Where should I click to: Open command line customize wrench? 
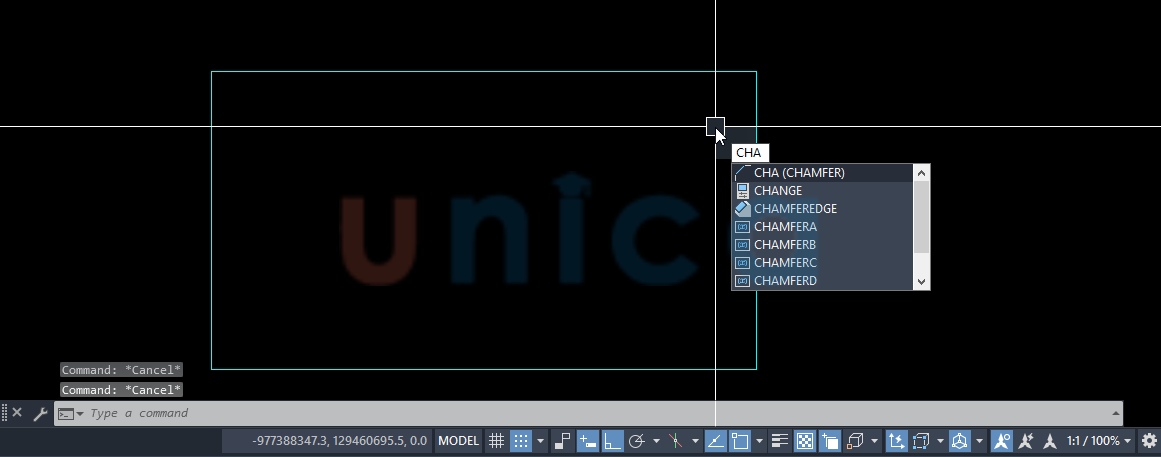click(x=40, y=413)
